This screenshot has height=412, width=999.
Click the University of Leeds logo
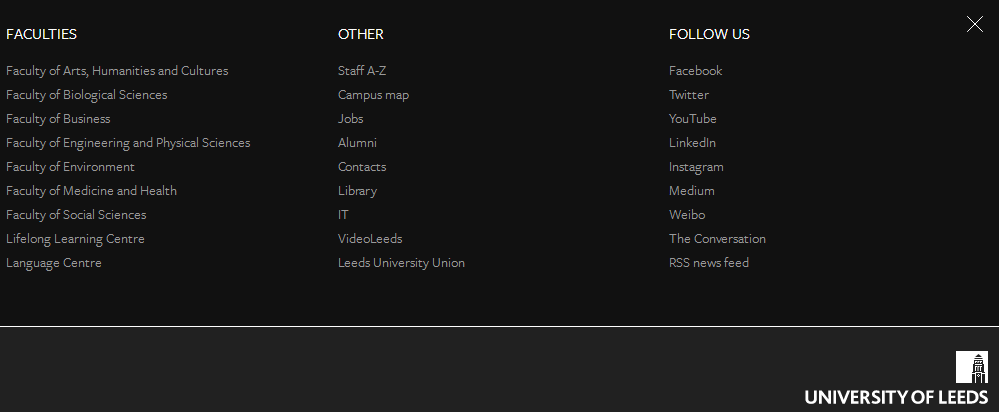[896, 380]
